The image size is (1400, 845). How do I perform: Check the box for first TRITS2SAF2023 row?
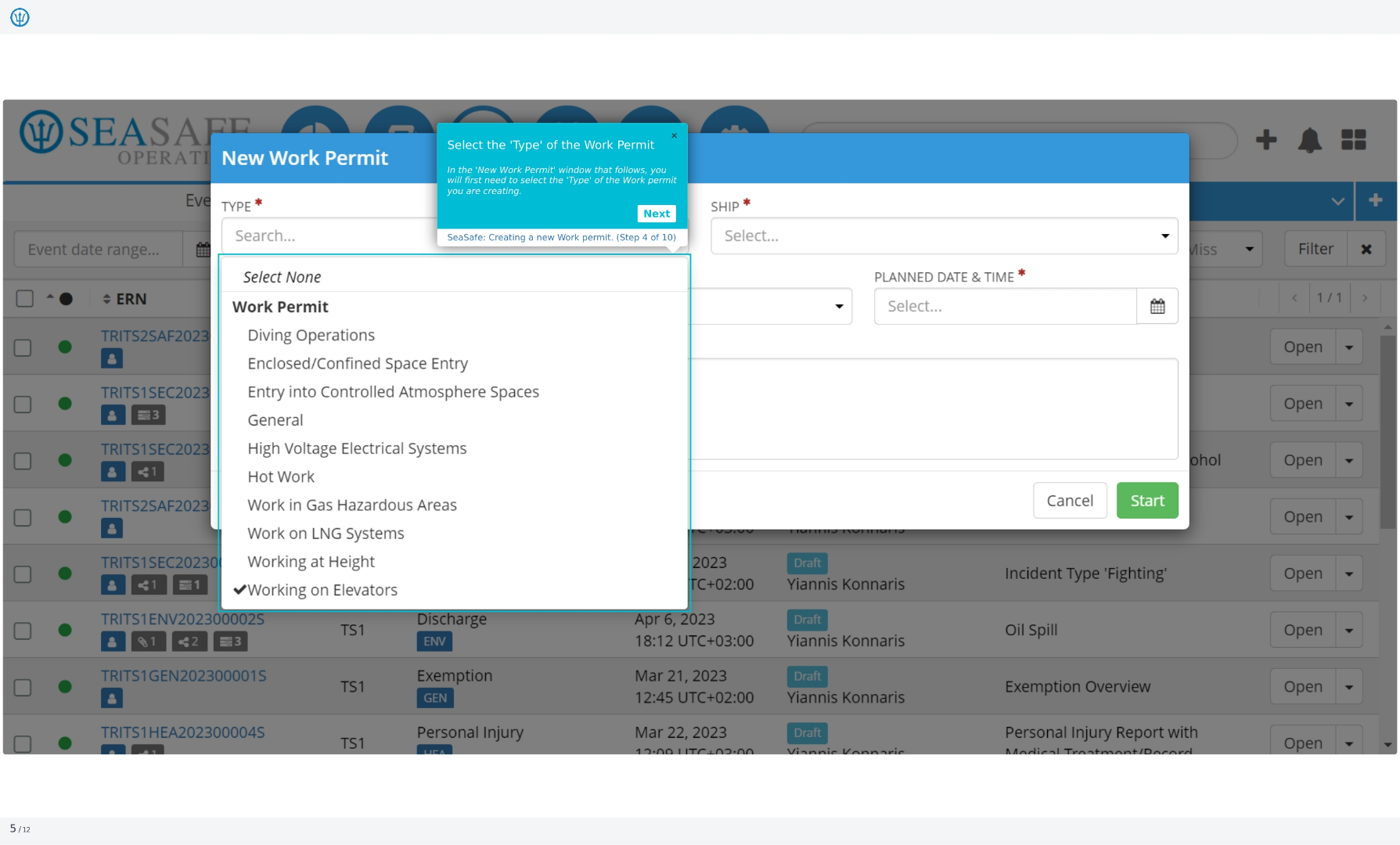click(x=23, y=347)
